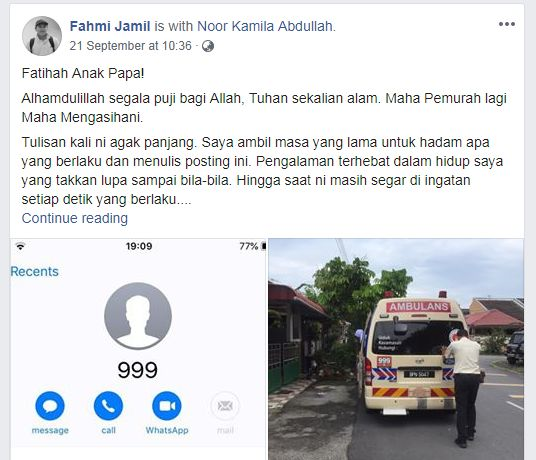Click the 21 September post timestamp
The height and width of the screenshot is (460, 536).
[x=131, y=46]
